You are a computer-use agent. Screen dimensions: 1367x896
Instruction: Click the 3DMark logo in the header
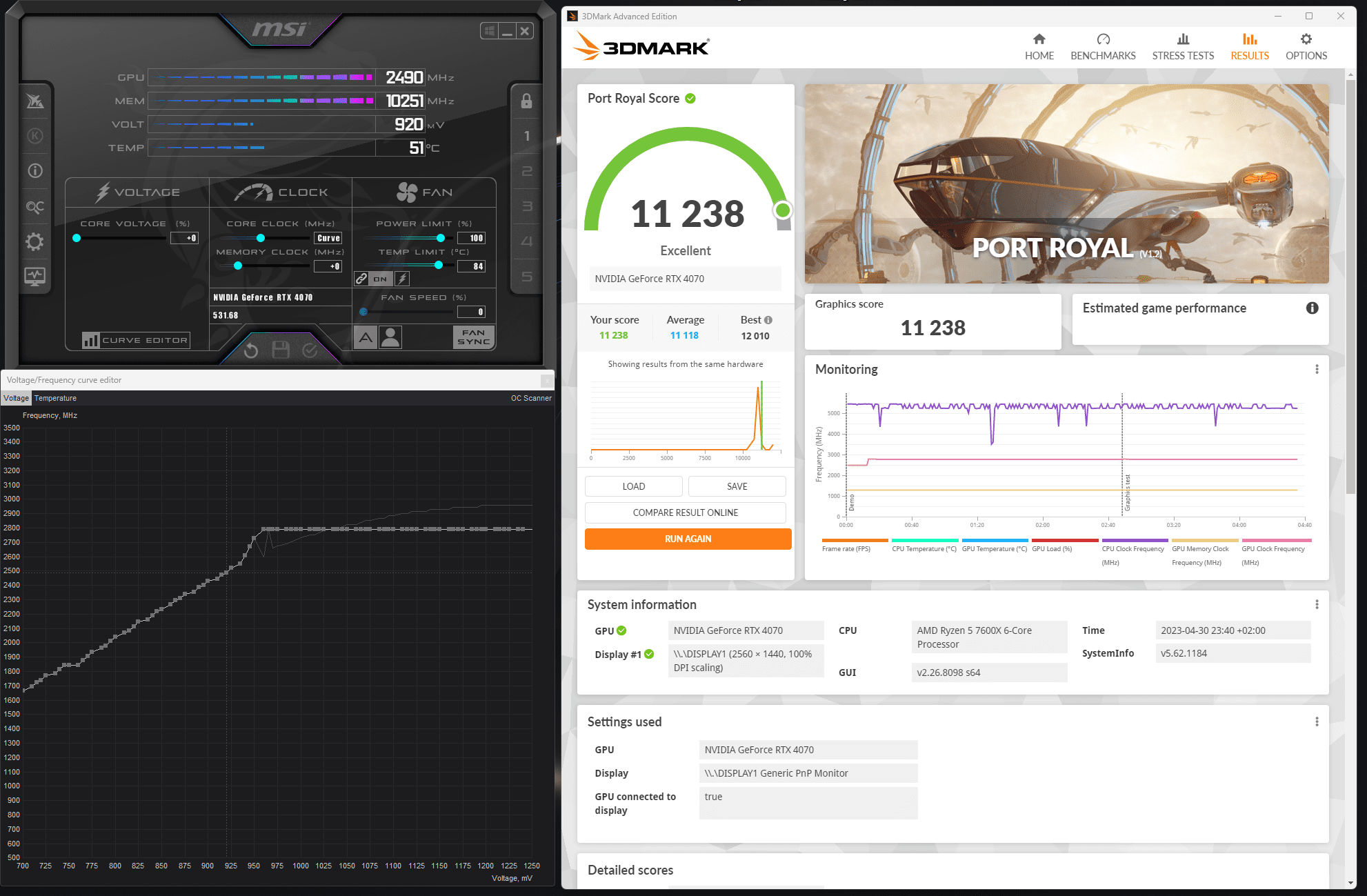pos(641,47)
